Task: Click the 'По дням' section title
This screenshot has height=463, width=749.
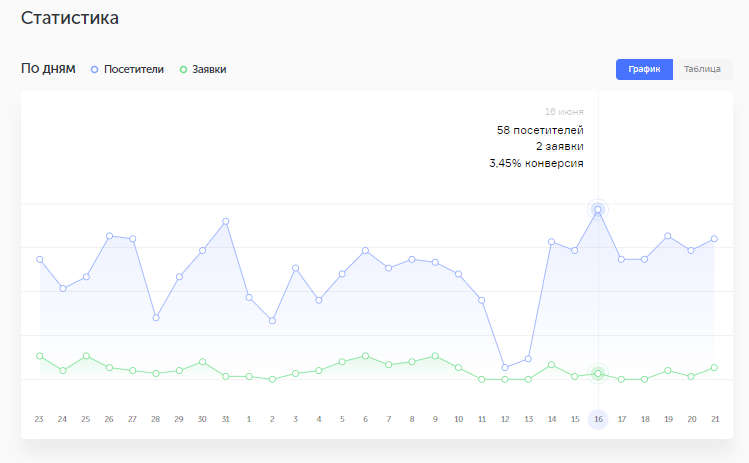Action: (48, 69)
